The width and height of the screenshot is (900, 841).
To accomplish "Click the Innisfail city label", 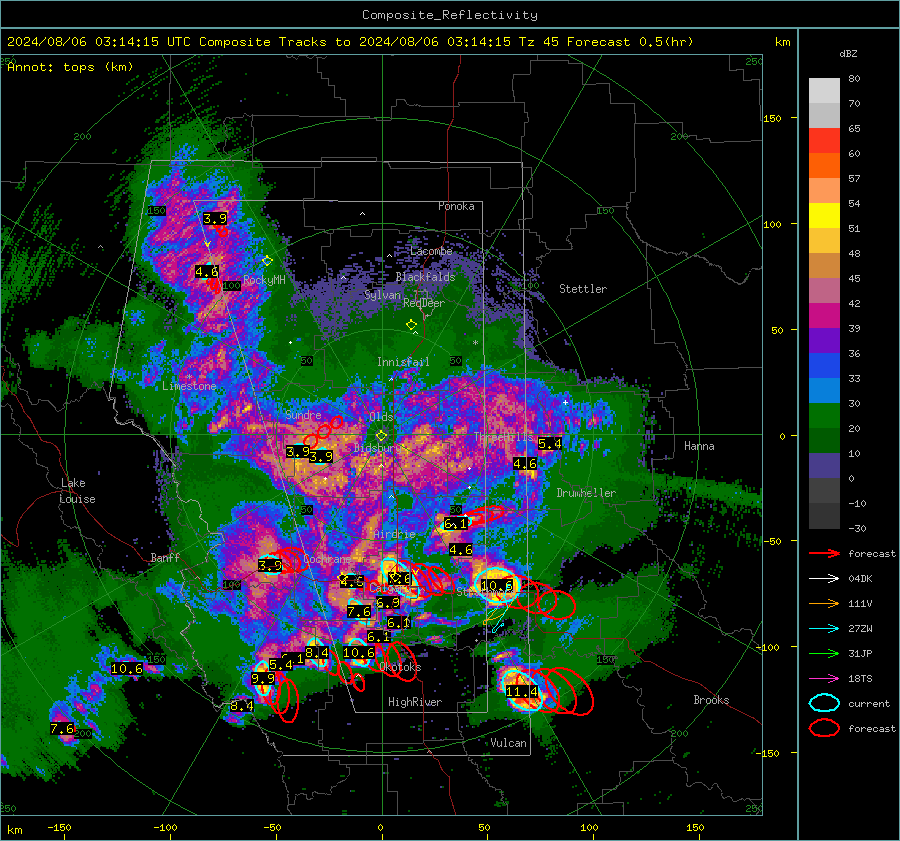I will coord(403,362).
